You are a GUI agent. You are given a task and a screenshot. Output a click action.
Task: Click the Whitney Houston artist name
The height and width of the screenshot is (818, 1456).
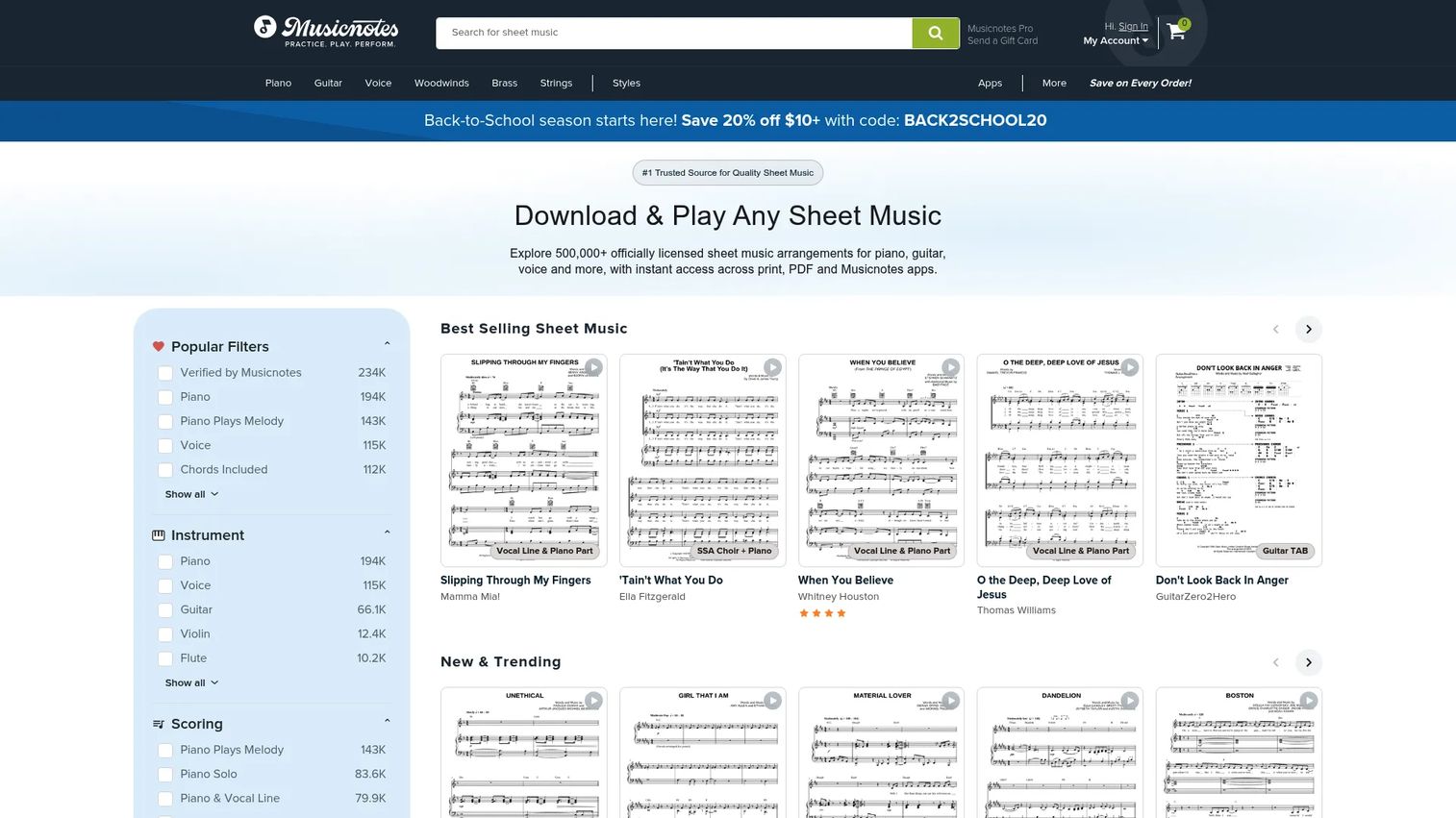click(838, 597)
